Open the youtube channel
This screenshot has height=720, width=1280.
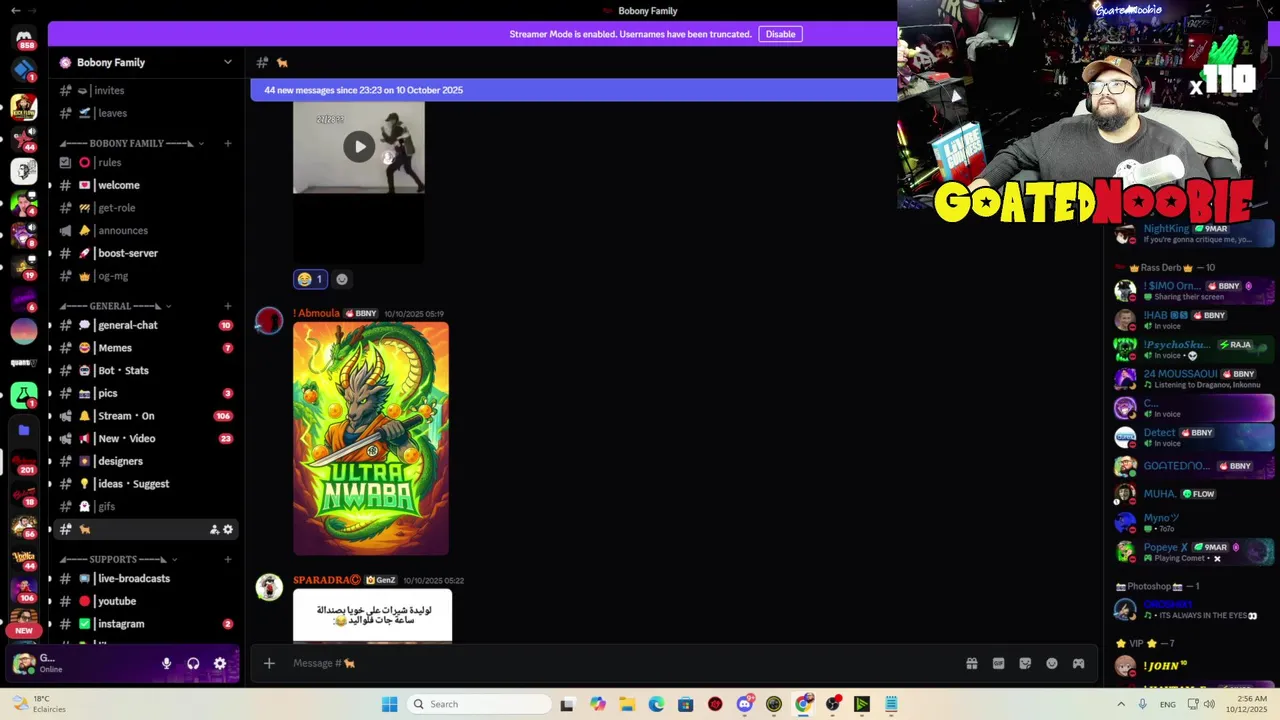point(146,601)
